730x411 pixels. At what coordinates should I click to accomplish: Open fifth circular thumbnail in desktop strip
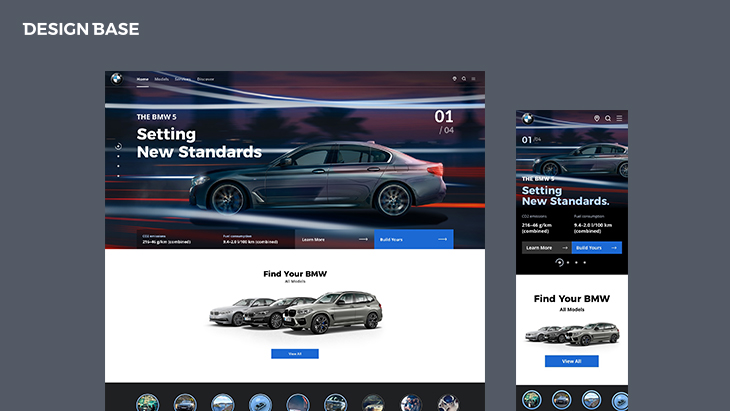(298, 403)
